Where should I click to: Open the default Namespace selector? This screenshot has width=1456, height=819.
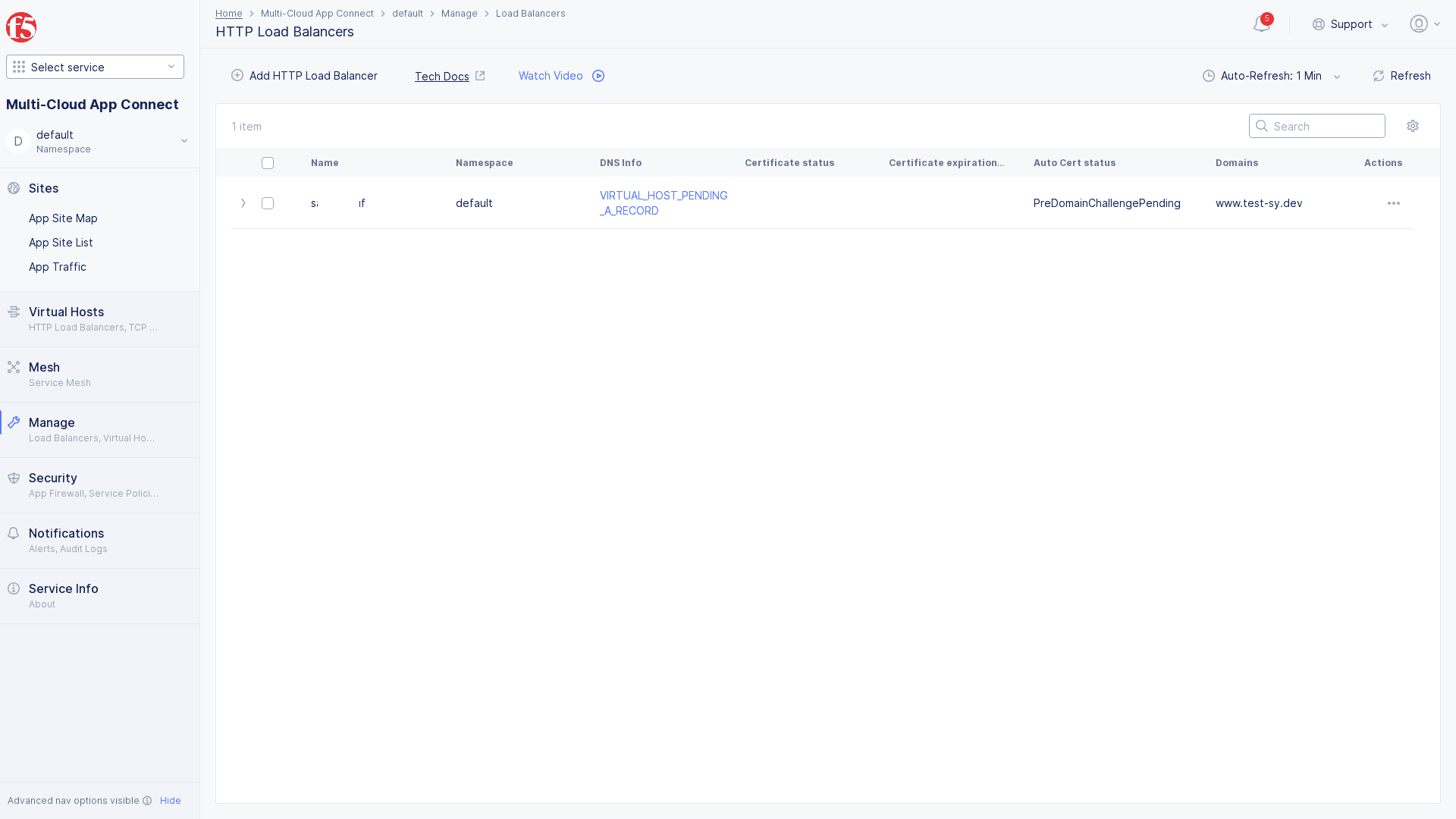99,141
